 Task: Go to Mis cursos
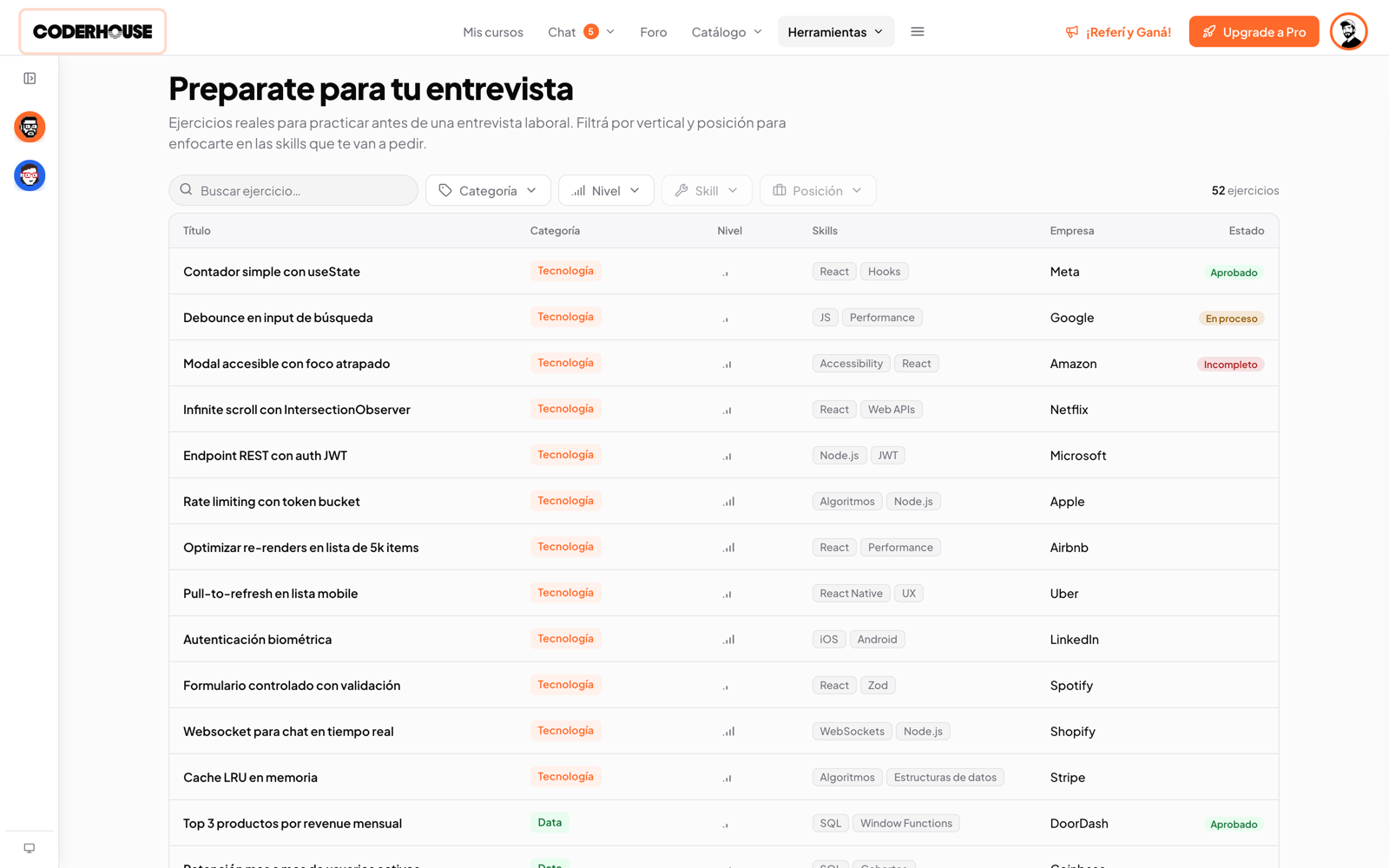(x=493, y=32)
